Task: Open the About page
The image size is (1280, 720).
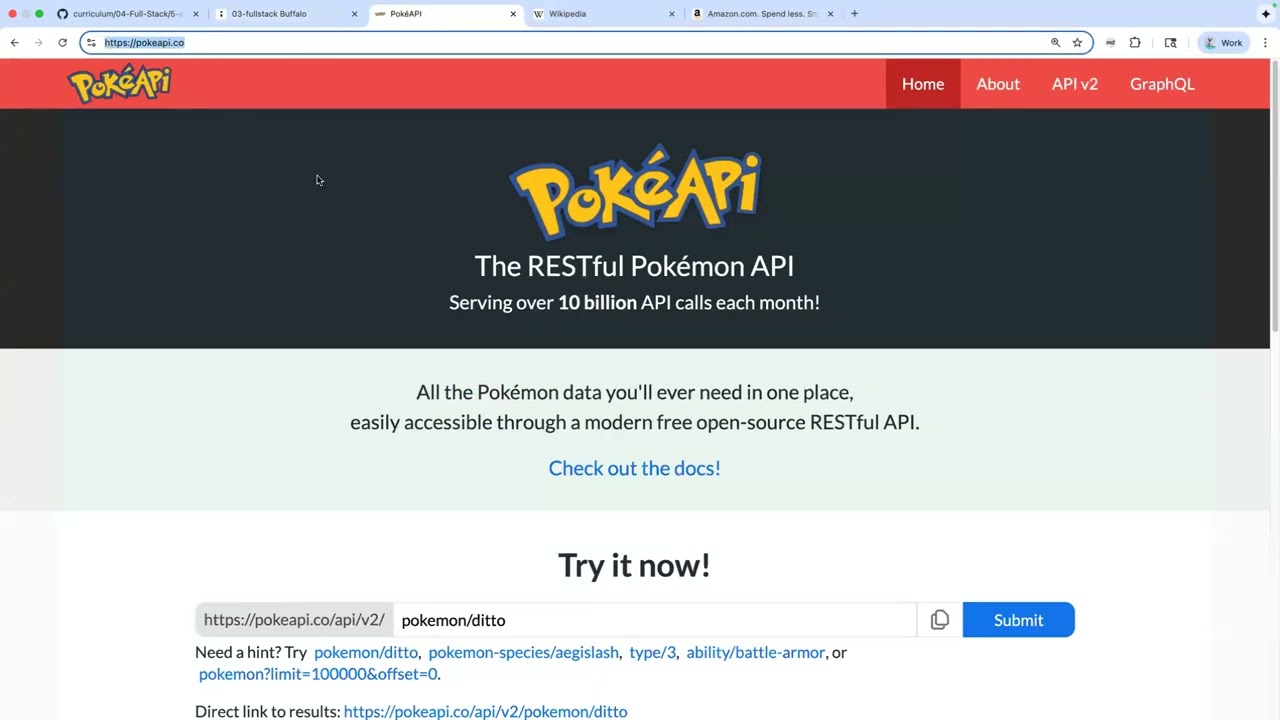Action: (x=998, y=84)
